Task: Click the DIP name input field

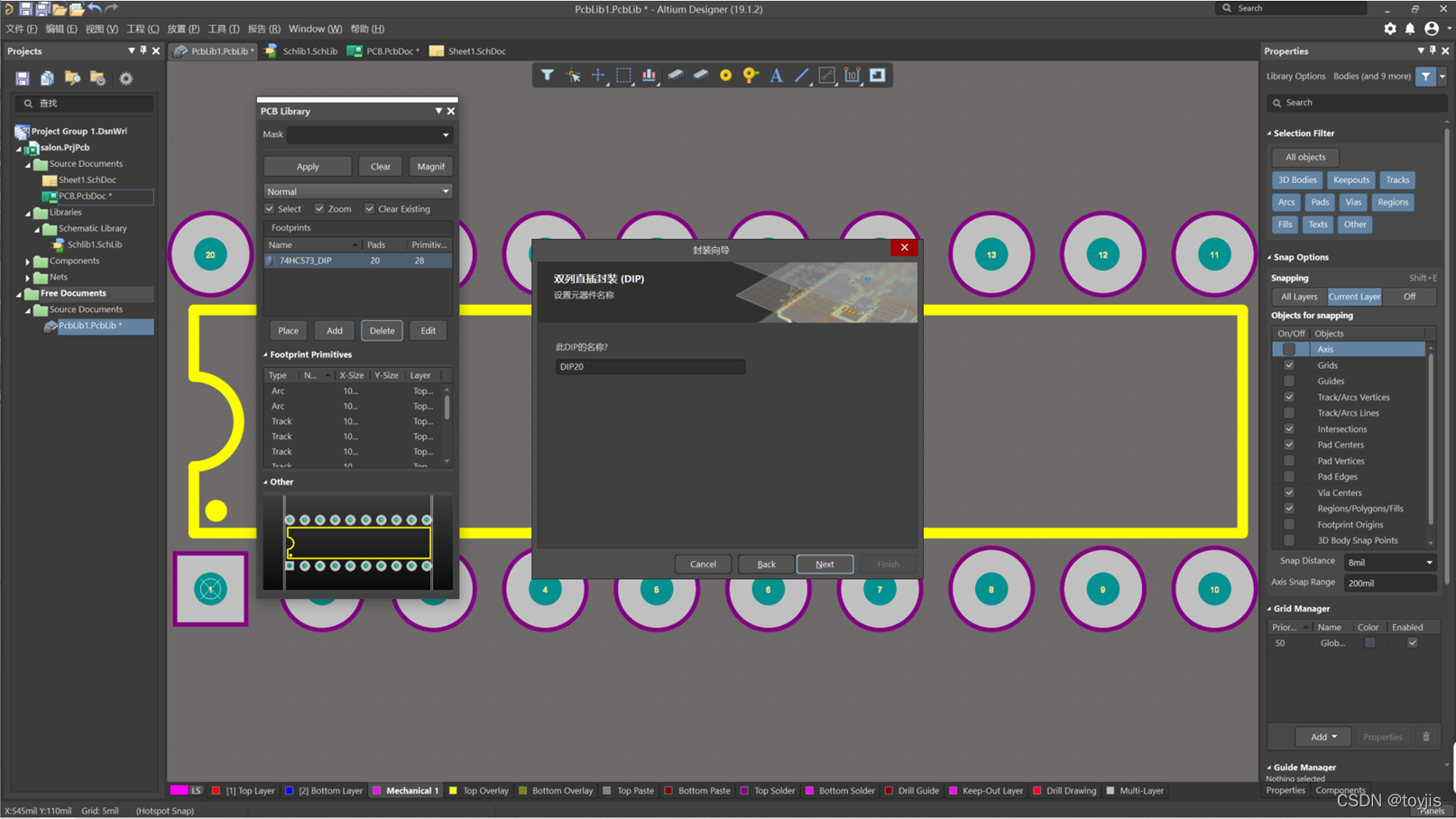Action: pos(650,367)
